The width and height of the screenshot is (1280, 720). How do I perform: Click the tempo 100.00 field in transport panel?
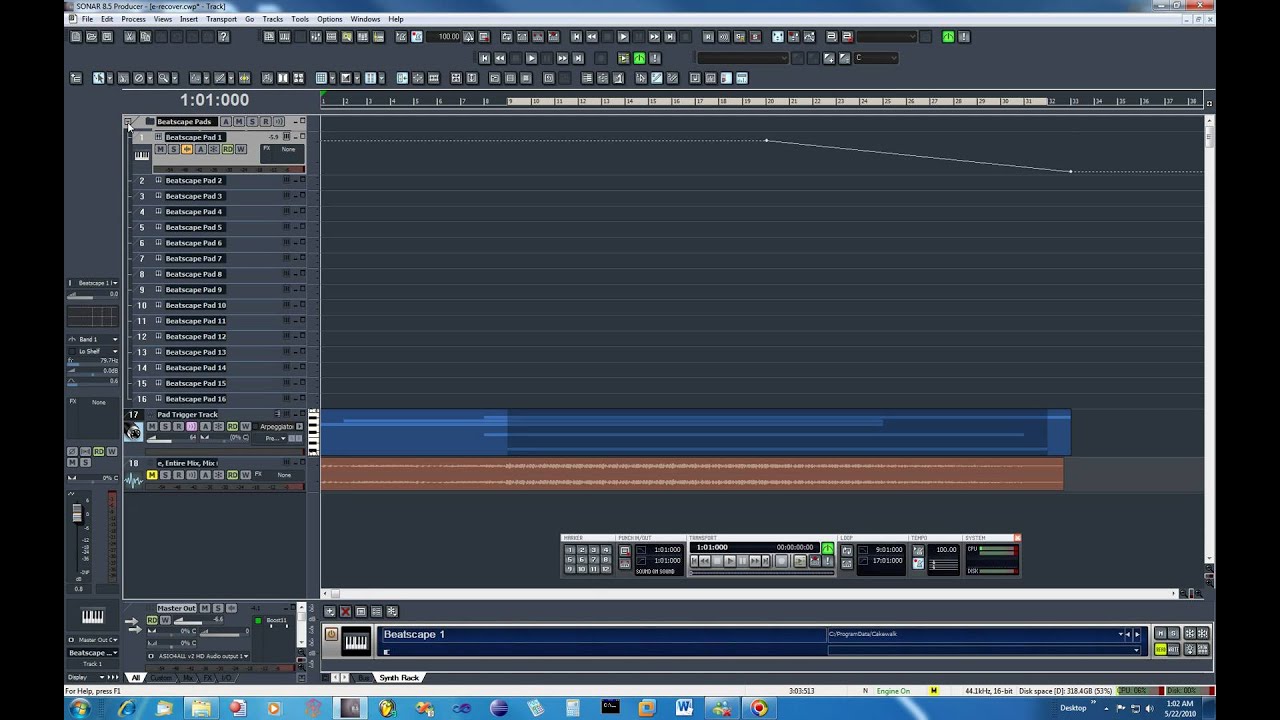tap(945, 549)
